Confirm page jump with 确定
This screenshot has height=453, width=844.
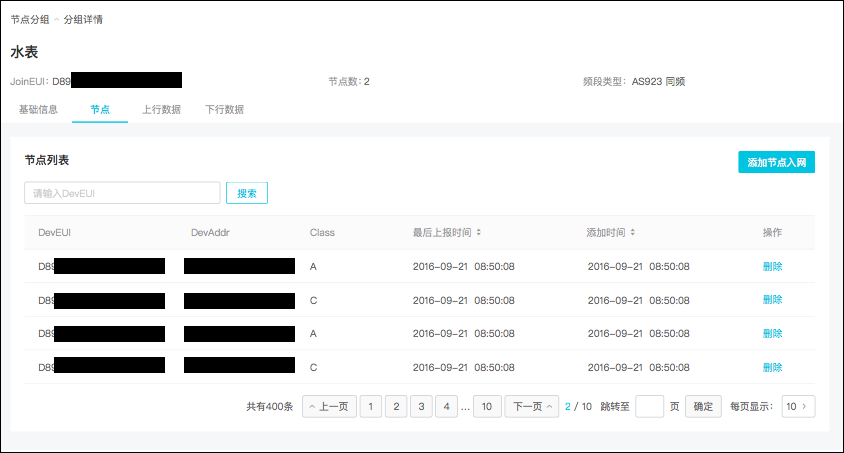coord(703,406)
